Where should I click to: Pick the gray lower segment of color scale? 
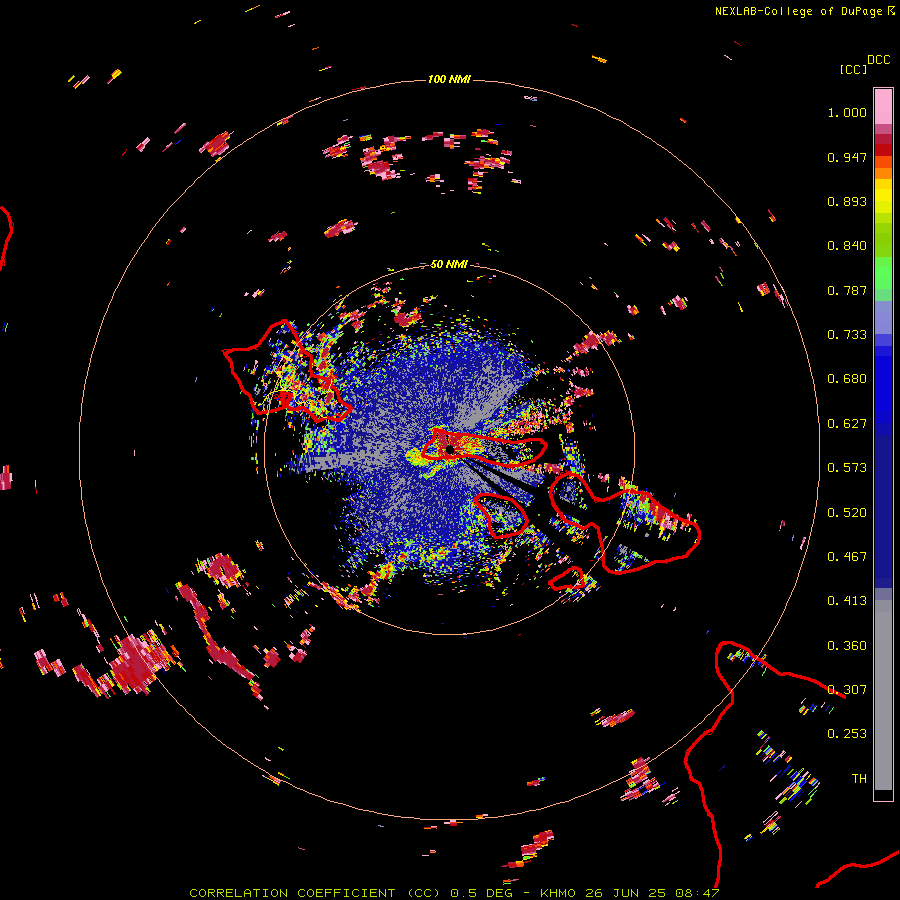click(883, 695)
